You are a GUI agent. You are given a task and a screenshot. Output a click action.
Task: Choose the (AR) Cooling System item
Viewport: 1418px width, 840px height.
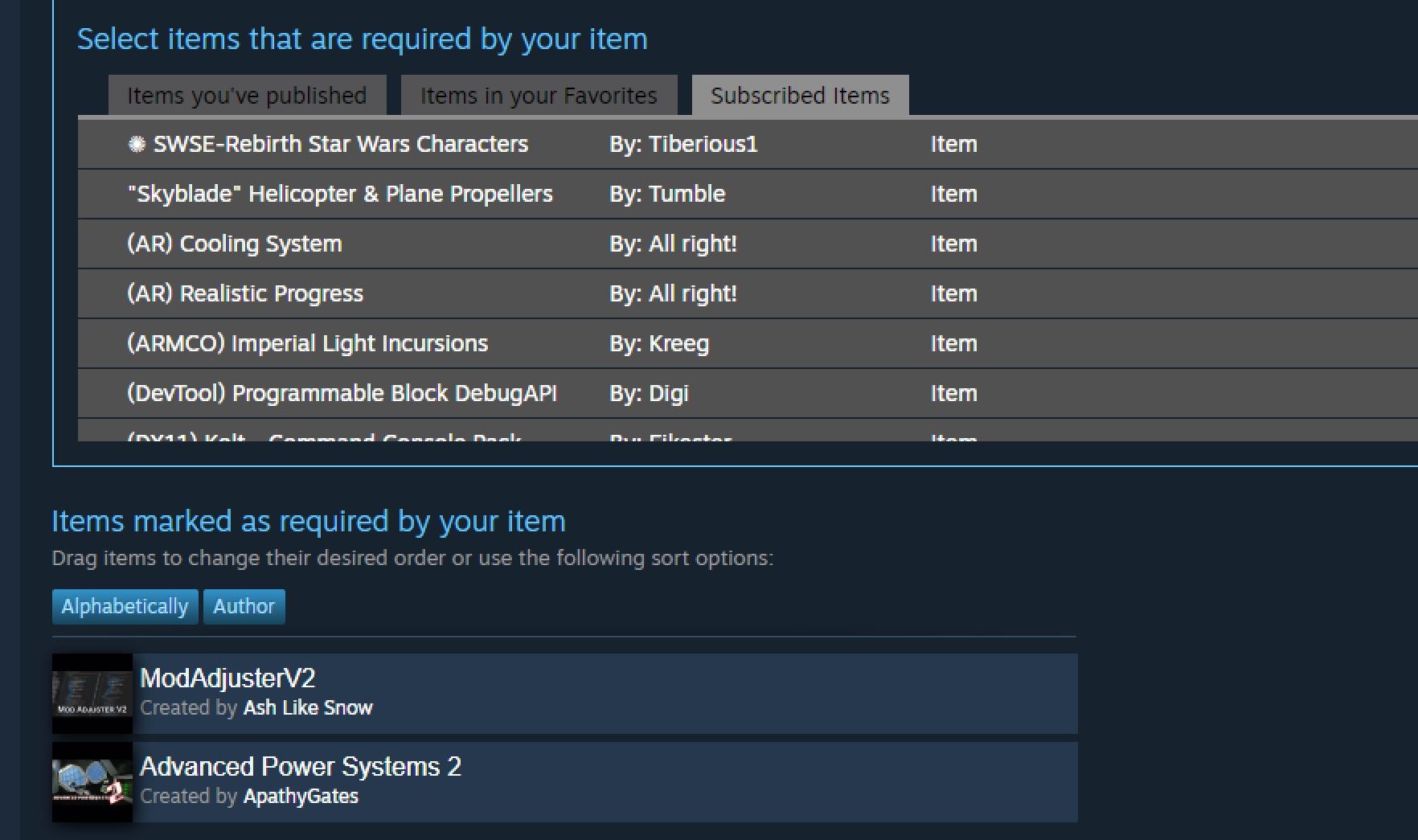(x=748, y=244)
